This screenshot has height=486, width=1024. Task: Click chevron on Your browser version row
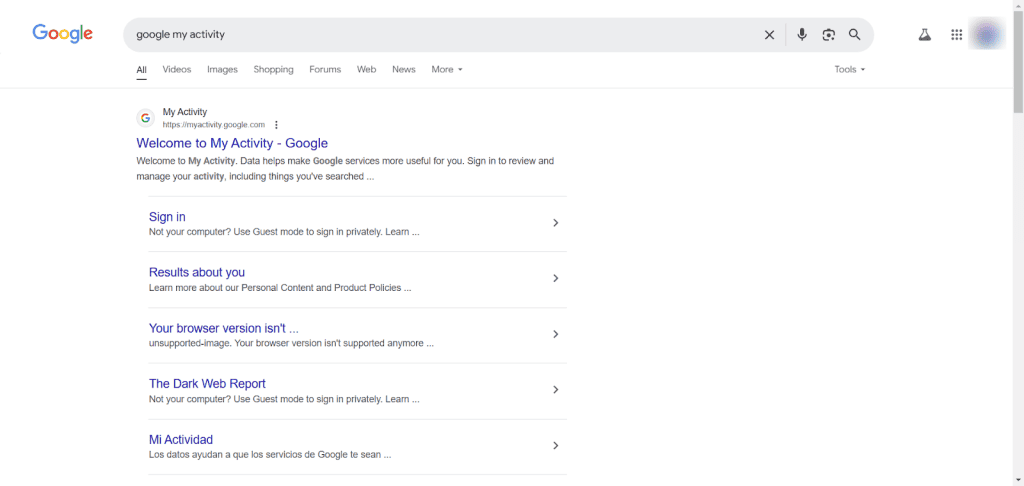click(556, 334)
